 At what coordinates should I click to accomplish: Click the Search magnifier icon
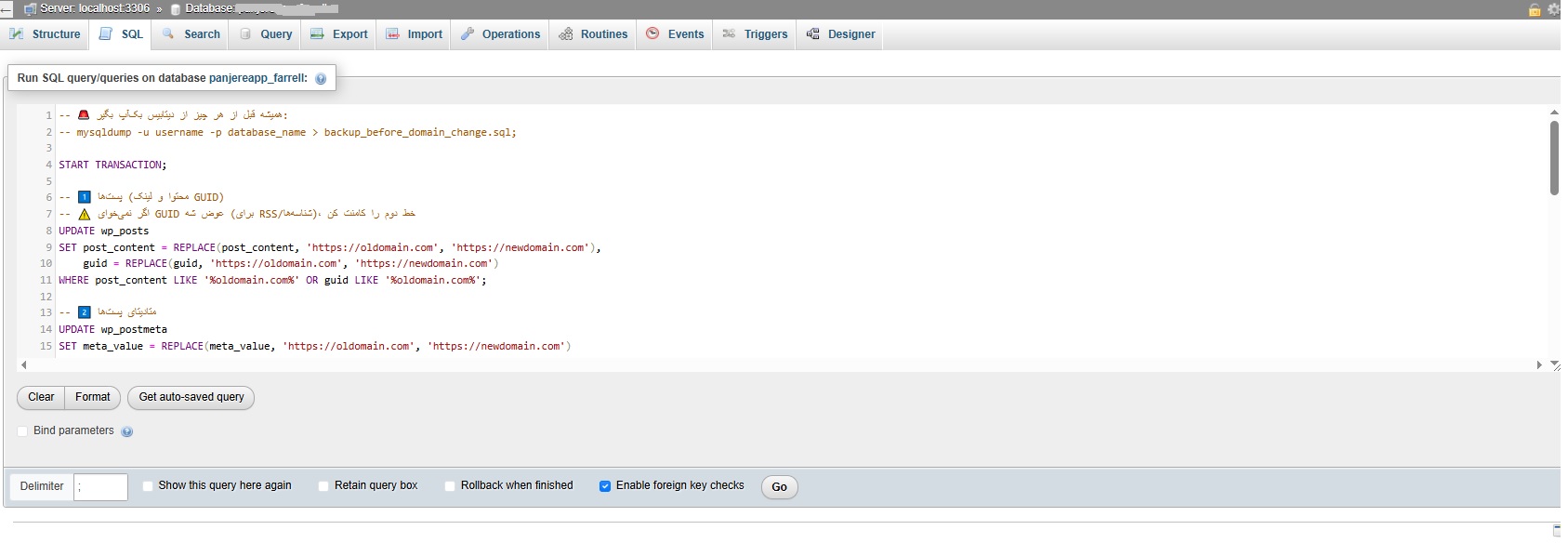[x=168, y=34]
